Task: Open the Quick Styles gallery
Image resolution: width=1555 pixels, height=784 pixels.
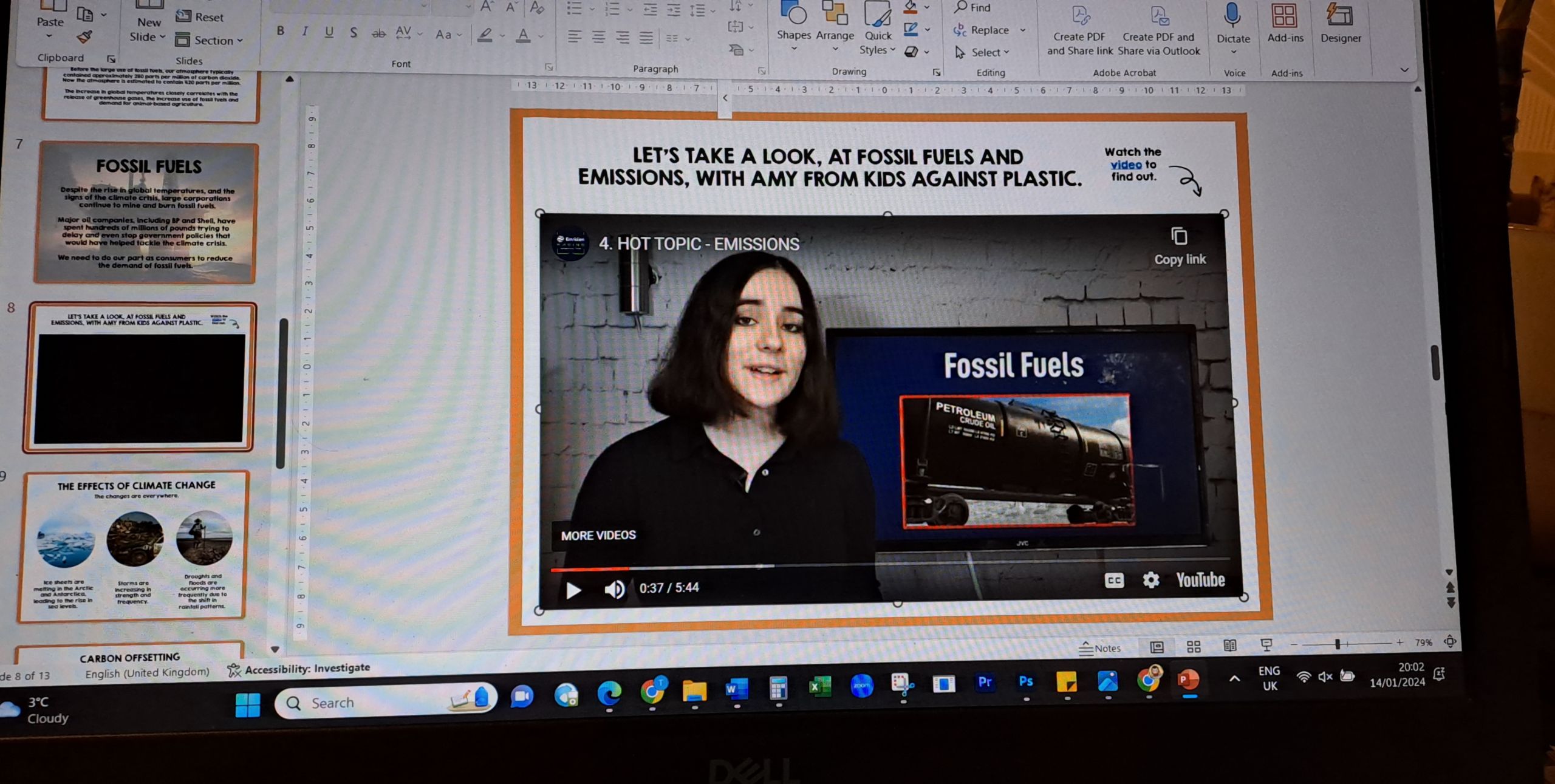Action: [878, 27]
